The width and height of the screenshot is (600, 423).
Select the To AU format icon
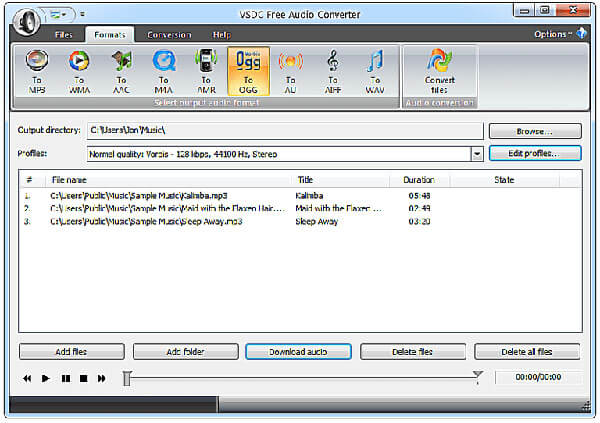pyautogui.click(x=290, y=72)
